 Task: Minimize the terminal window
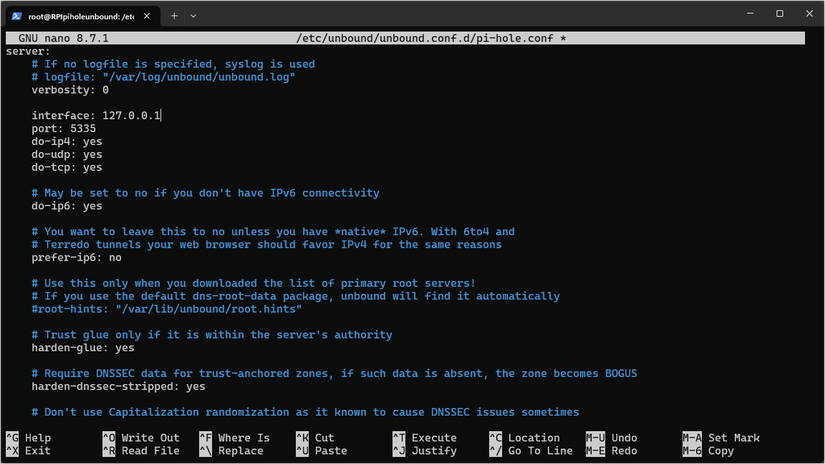[750, 14]
